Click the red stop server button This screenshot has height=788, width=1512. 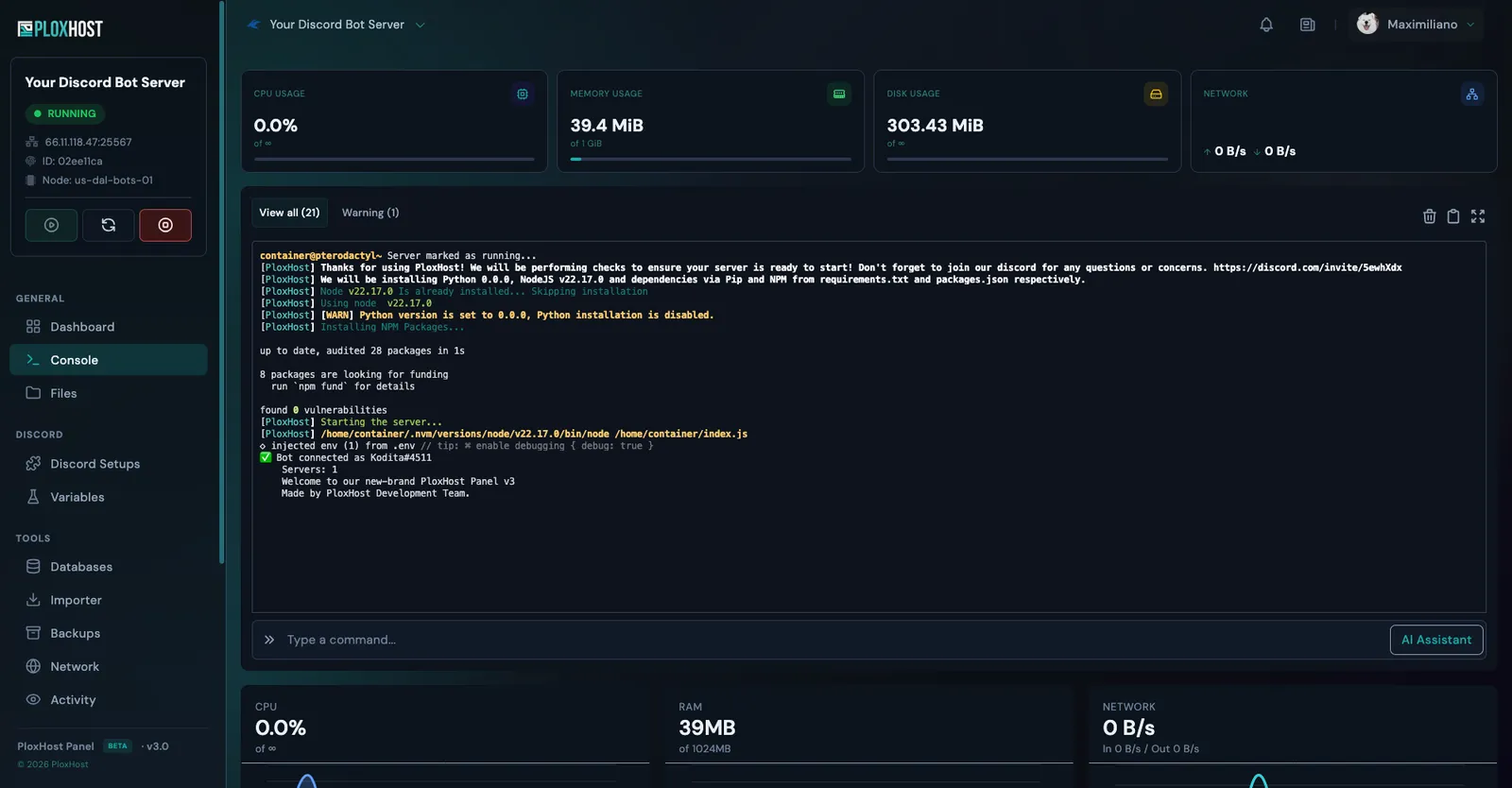tap(165, 225)
